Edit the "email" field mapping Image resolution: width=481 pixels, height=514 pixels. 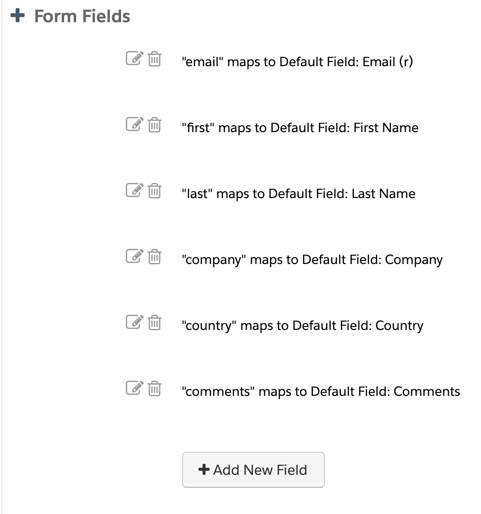coord(135,58)
